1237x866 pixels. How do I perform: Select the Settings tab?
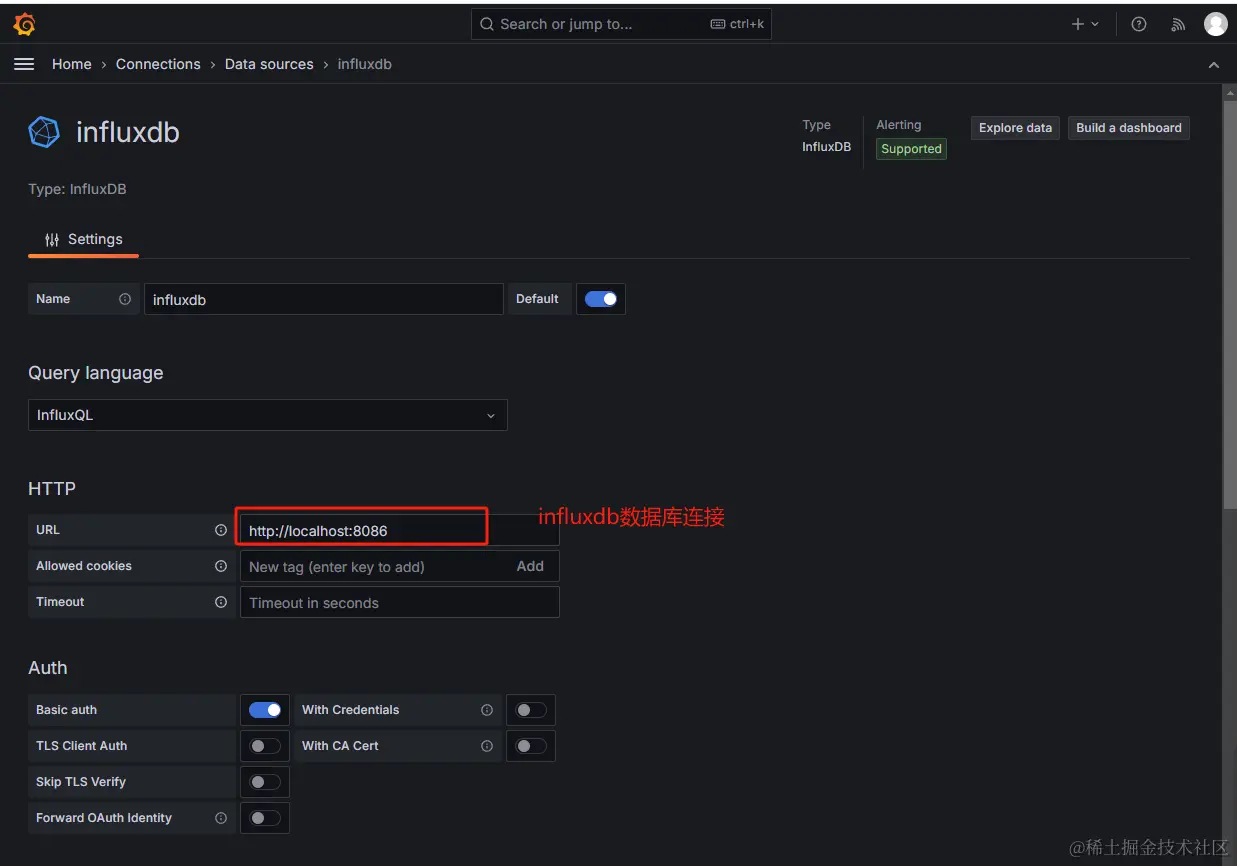tap(84, 240)
